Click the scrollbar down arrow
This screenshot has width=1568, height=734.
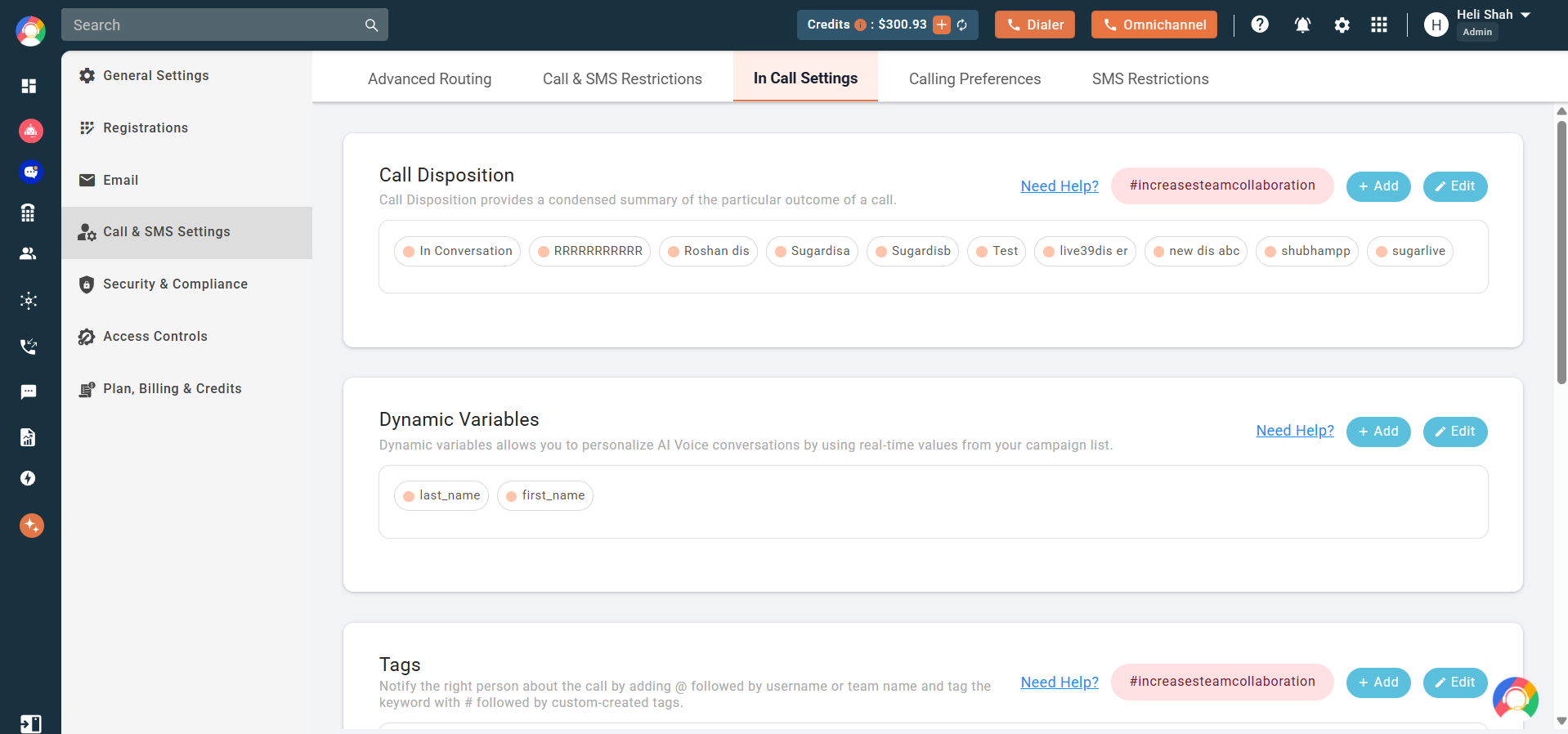[1561, 721]
